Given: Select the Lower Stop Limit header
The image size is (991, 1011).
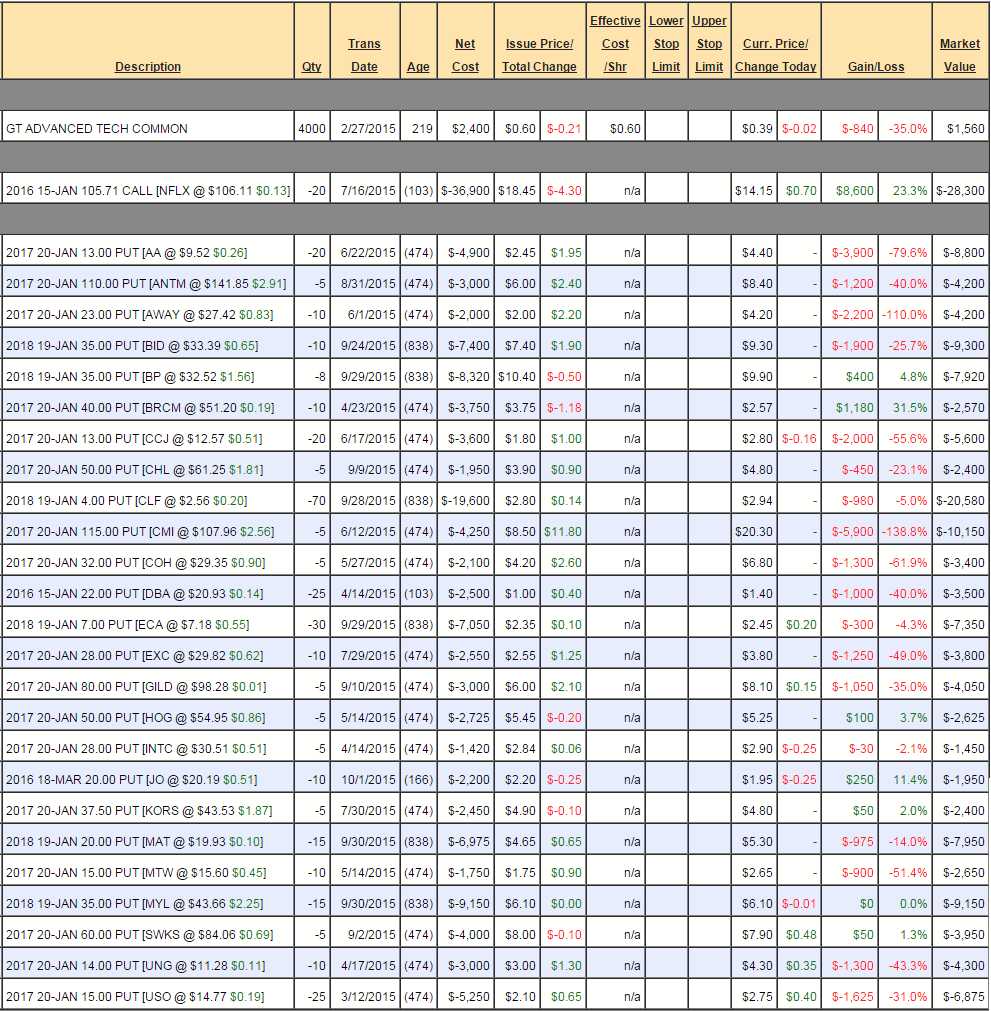Looking at the screenshot, I should tap(666, 43).
